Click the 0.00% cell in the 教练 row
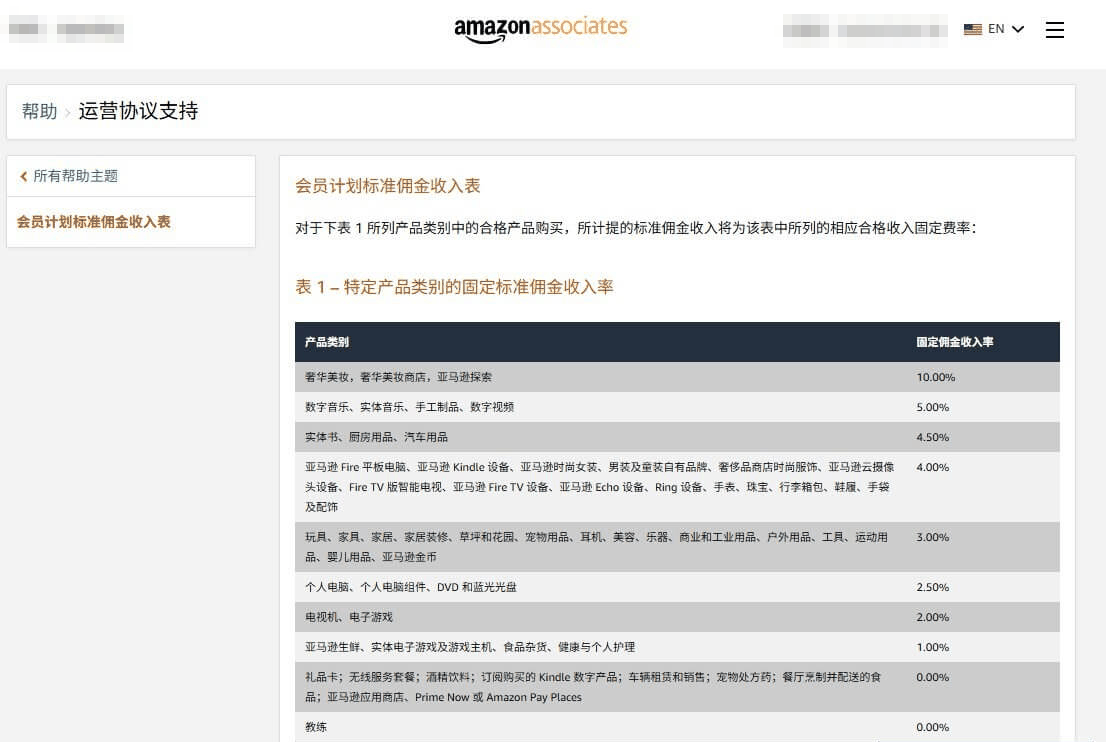 (x=932, y=727)
